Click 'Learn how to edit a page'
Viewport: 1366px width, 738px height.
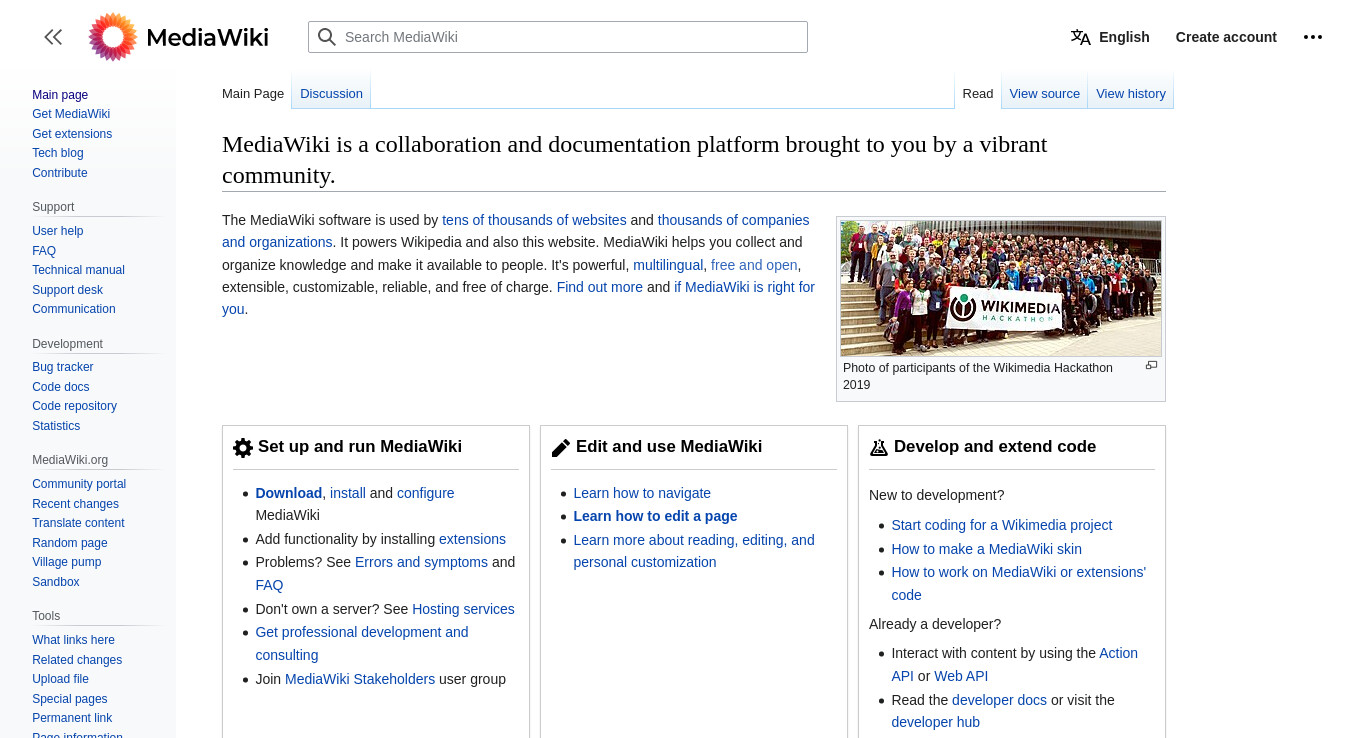coord(655,516)
